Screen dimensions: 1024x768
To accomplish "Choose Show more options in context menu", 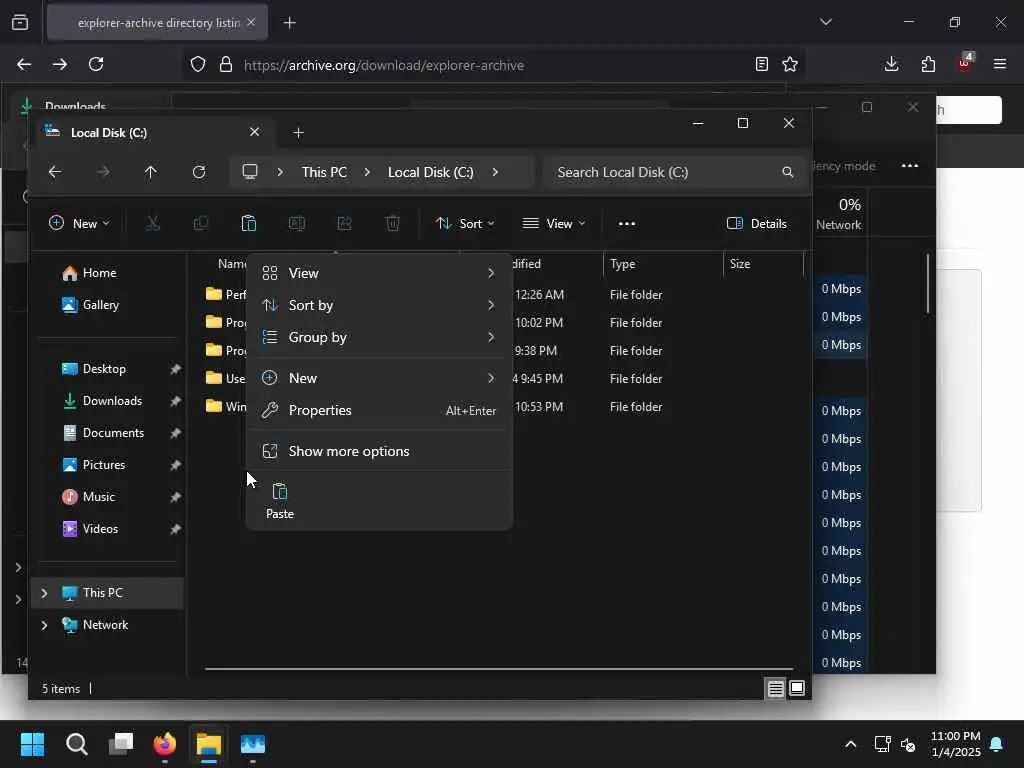I will tap(379, 451).
